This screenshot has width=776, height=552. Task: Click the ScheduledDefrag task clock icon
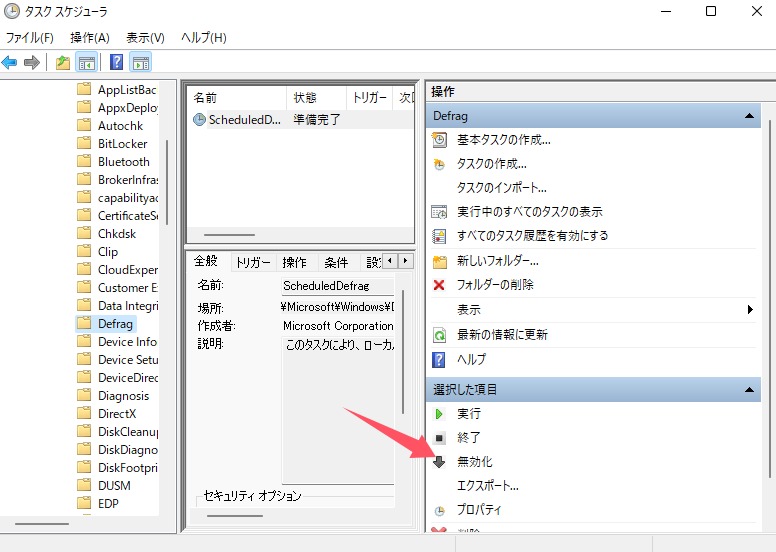click(199, 119)
